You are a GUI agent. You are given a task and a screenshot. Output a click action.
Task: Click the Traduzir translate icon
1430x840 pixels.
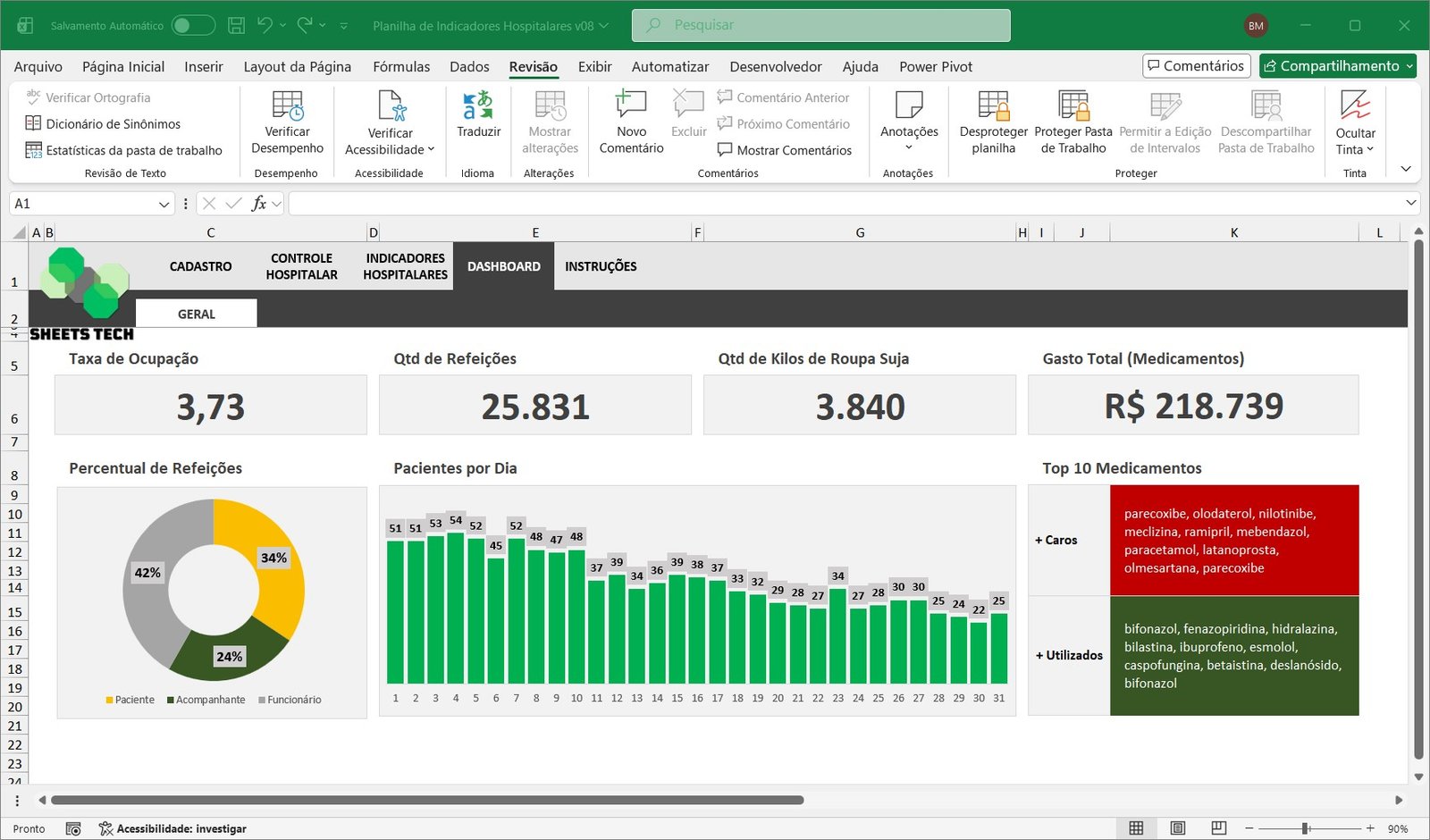tap(478, 105)
